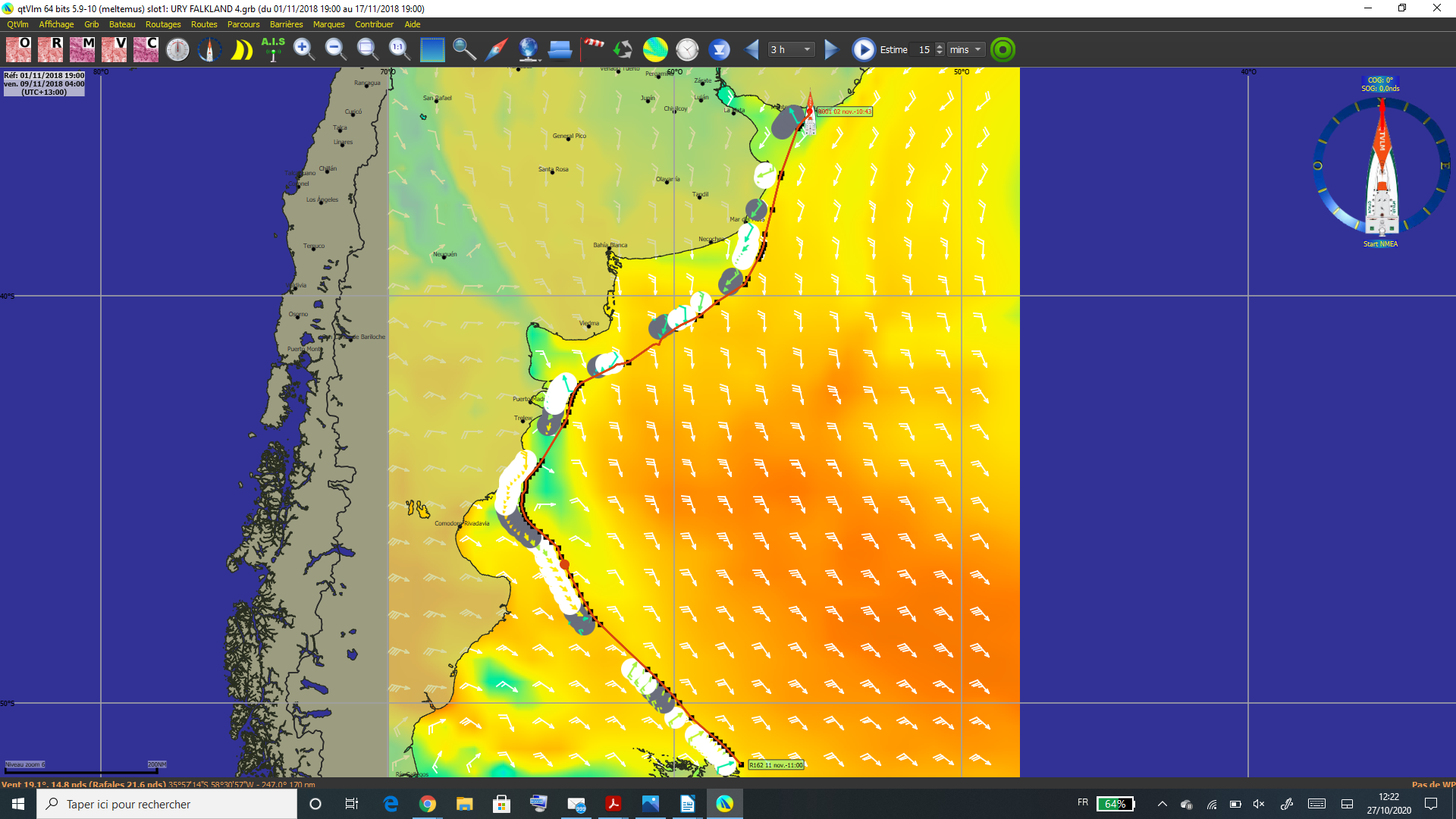Click the Estime value field showing 15

click(924, 49)
